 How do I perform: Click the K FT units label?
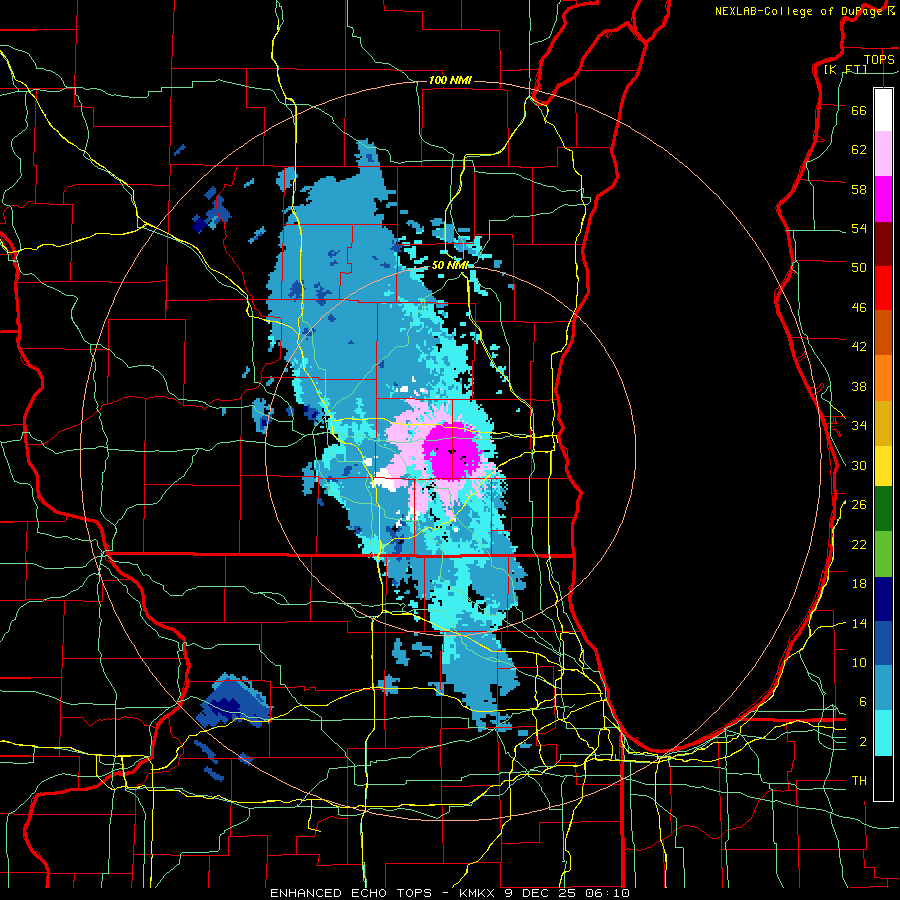(845, 69)
